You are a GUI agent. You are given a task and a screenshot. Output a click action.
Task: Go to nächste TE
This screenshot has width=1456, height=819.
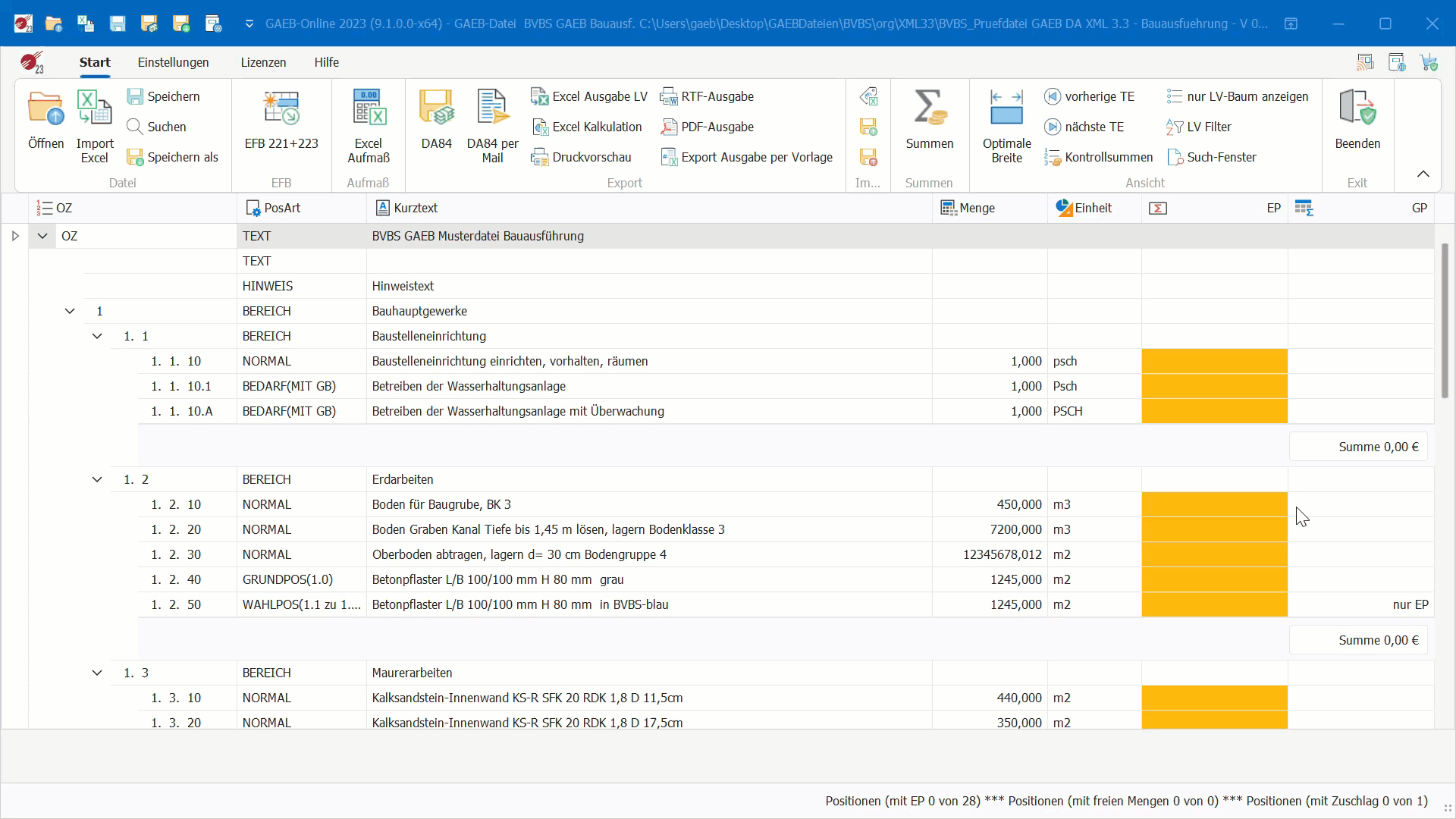1084,127
